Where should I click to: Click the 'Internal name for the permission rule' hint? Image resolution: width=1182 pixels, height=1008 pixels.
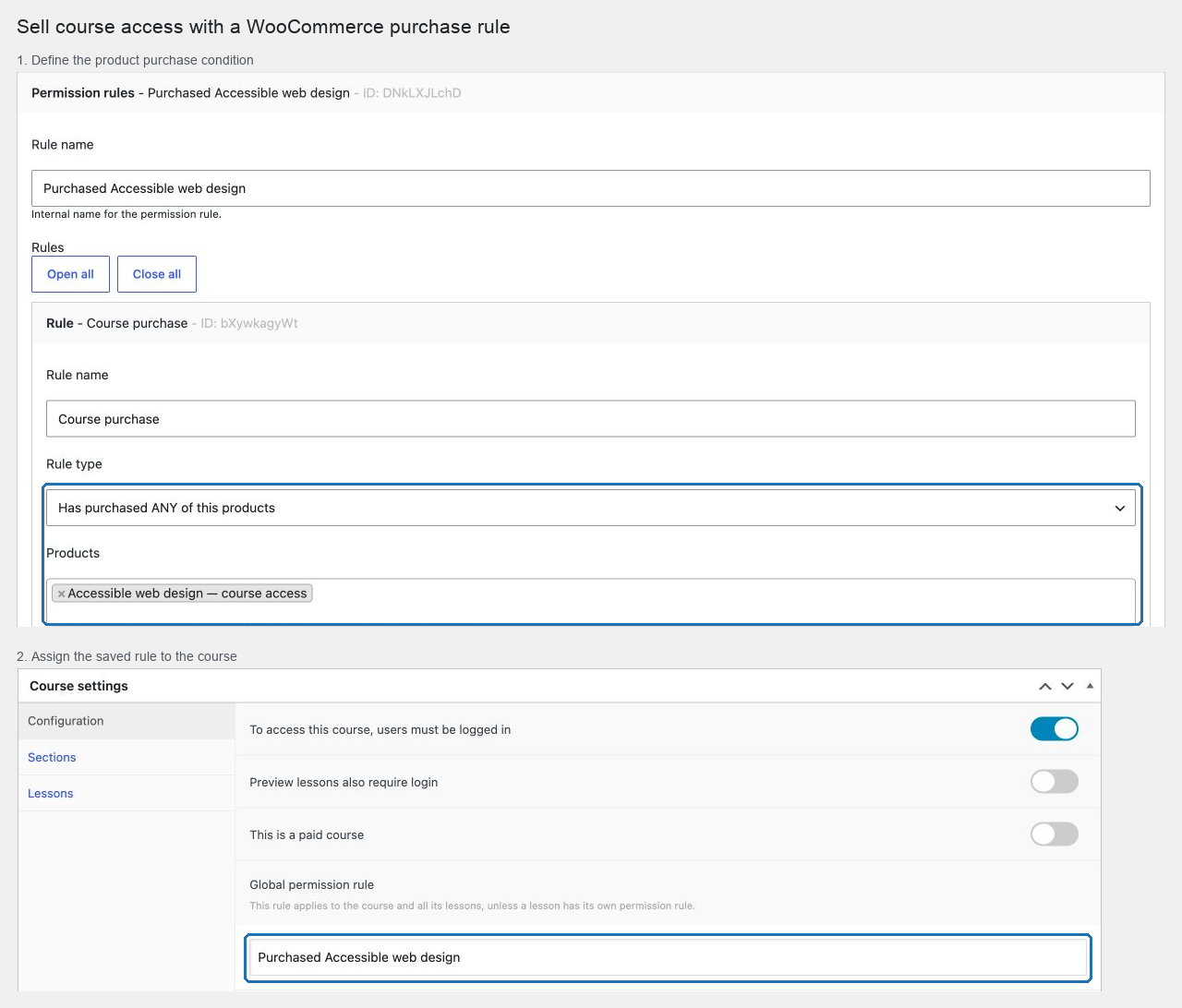tap(127, 214)
